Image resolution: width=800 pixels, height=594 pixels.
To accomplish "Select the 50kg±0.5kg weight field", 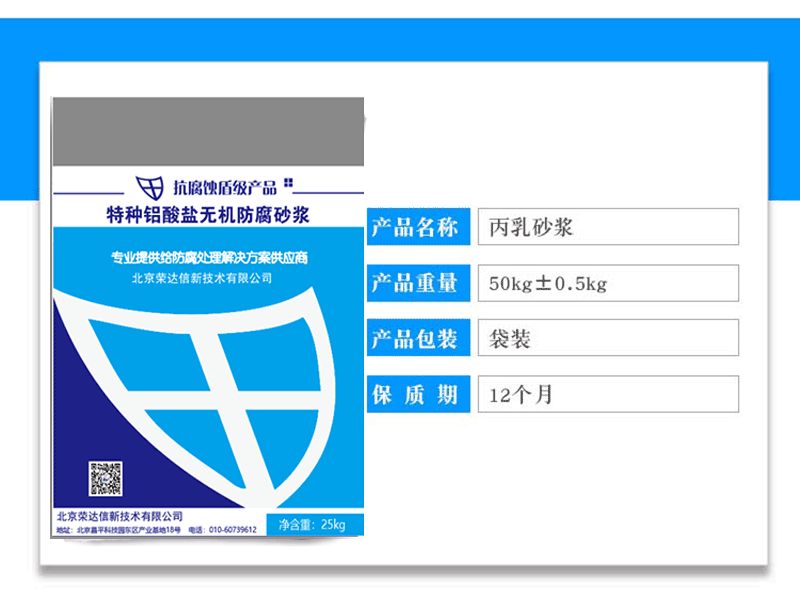I will coord(608,283).
